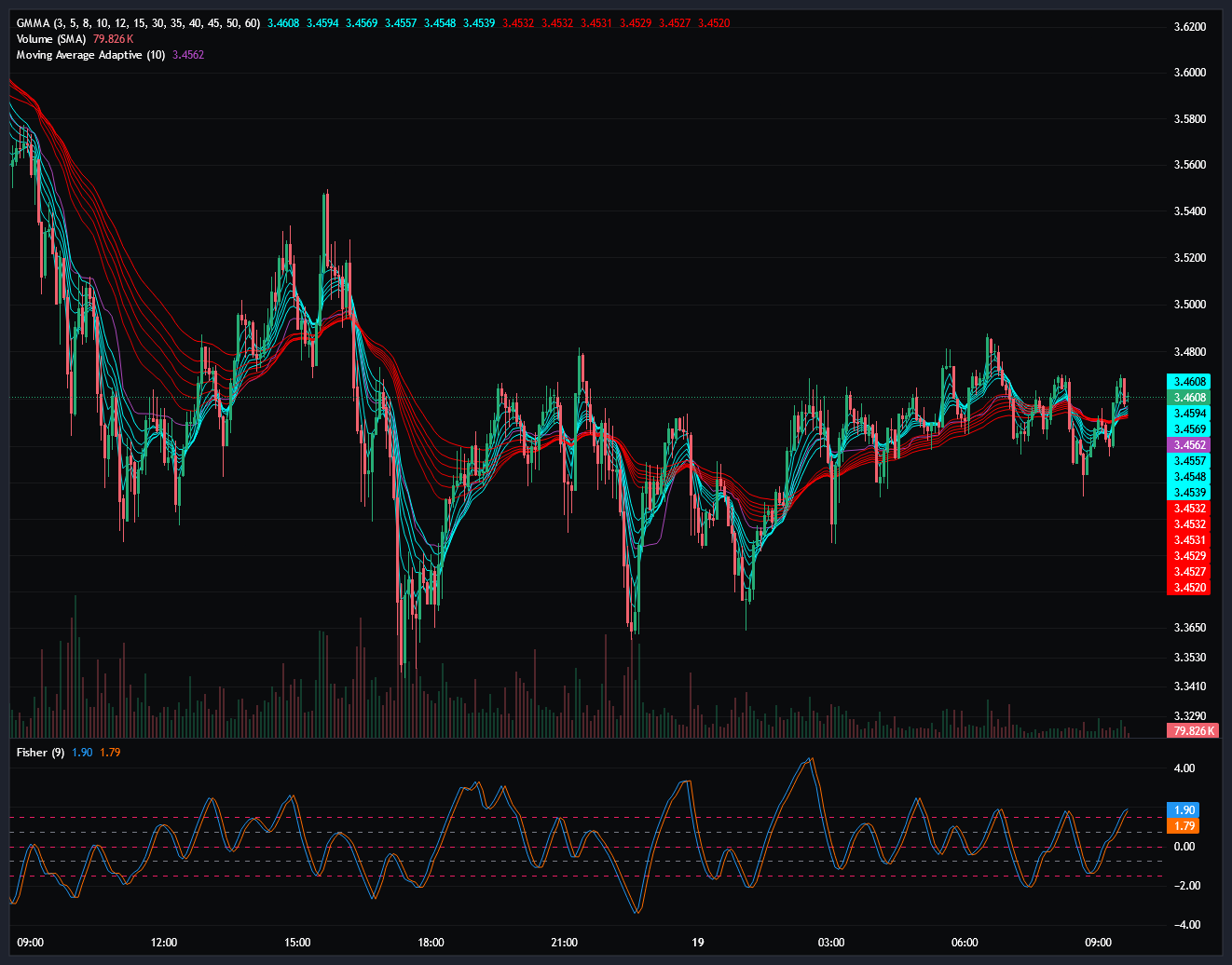This screenshot has width=1232, height=965.
Task: Select the red 3.4520 value in the GMMA legend
Action: (x=714, y=23)
